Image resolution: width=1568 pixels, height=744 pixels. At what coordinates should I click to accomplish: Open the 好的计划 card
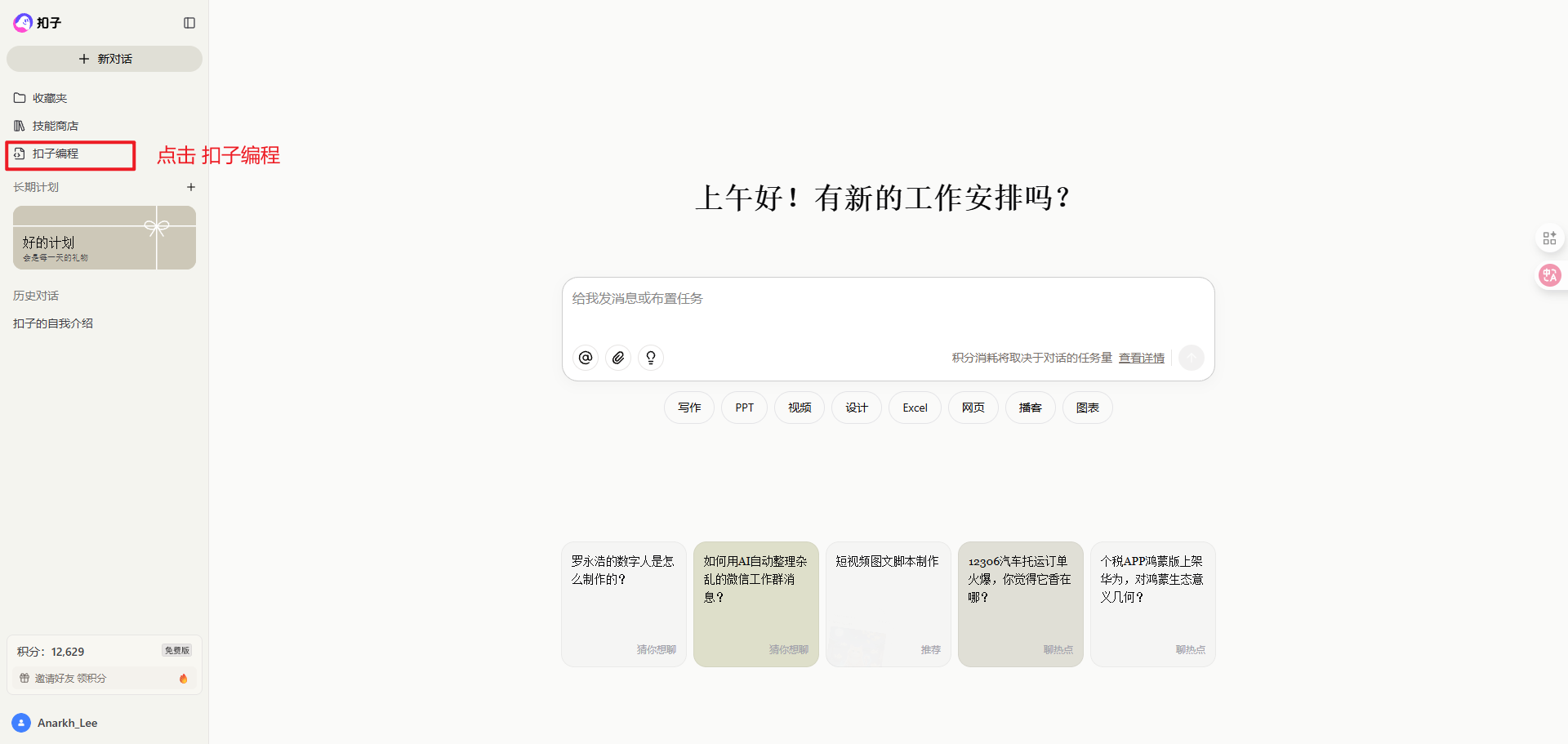point(105,238)
